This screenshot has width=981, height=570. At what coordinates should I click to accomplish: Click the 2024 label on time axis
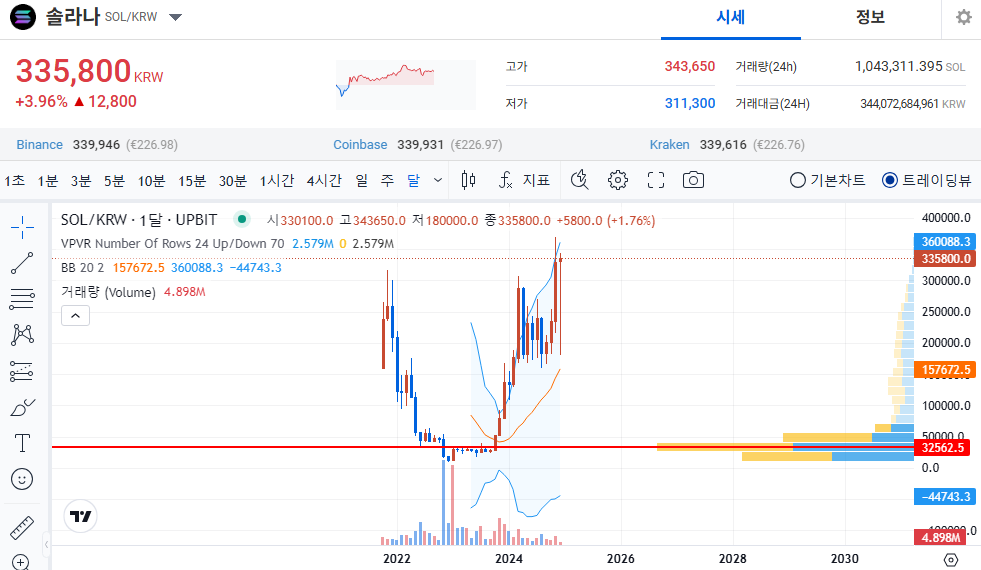(509, 559)
